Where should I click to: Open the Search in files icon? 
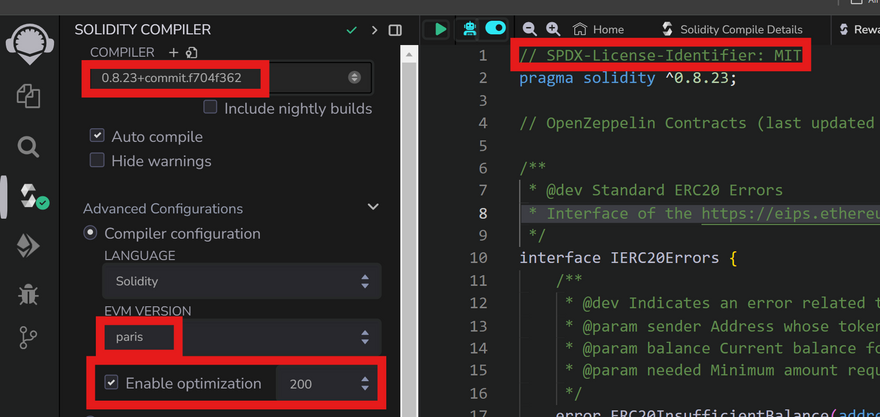point(28,147)
